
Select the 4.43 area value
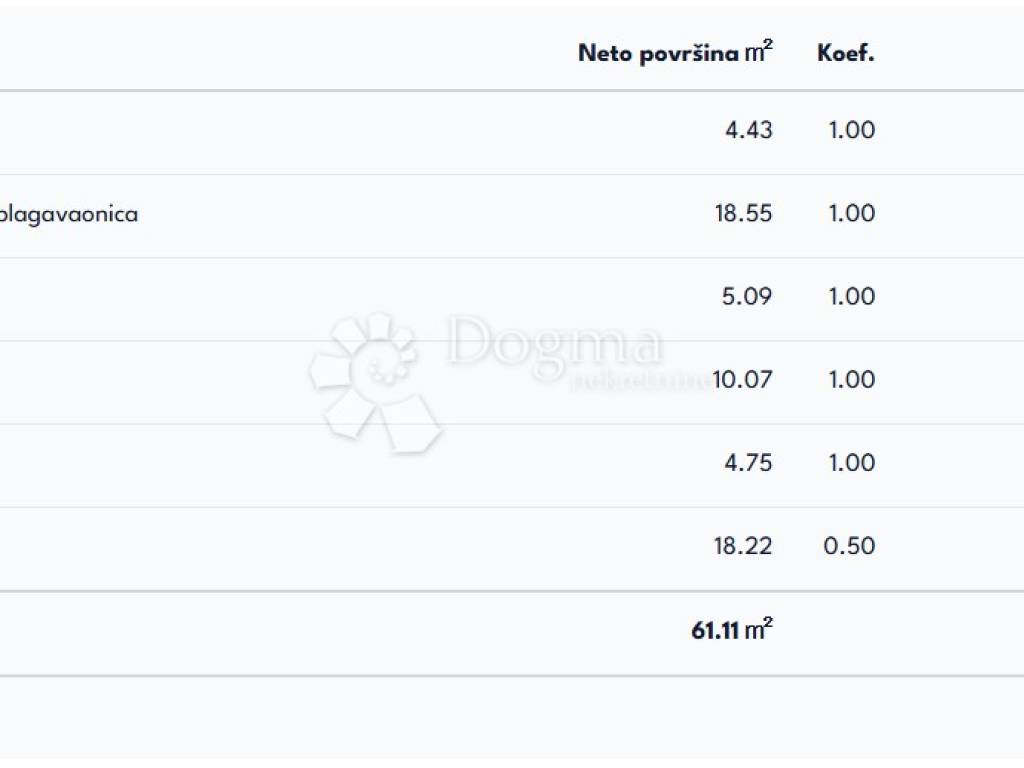(749, 130)
